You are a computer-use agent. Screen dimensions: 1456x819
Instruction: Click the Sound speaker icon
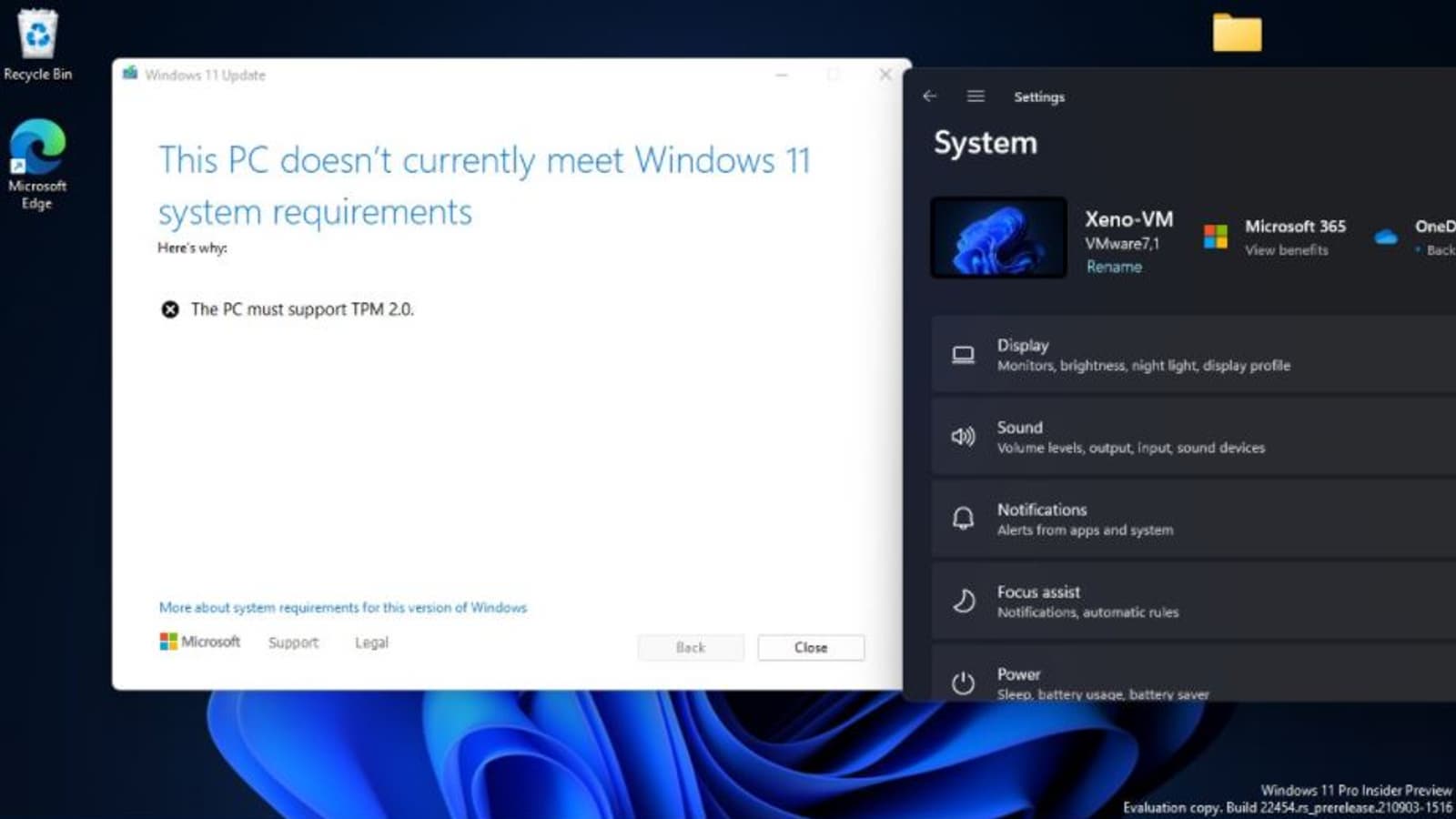[x=963, y=437]
